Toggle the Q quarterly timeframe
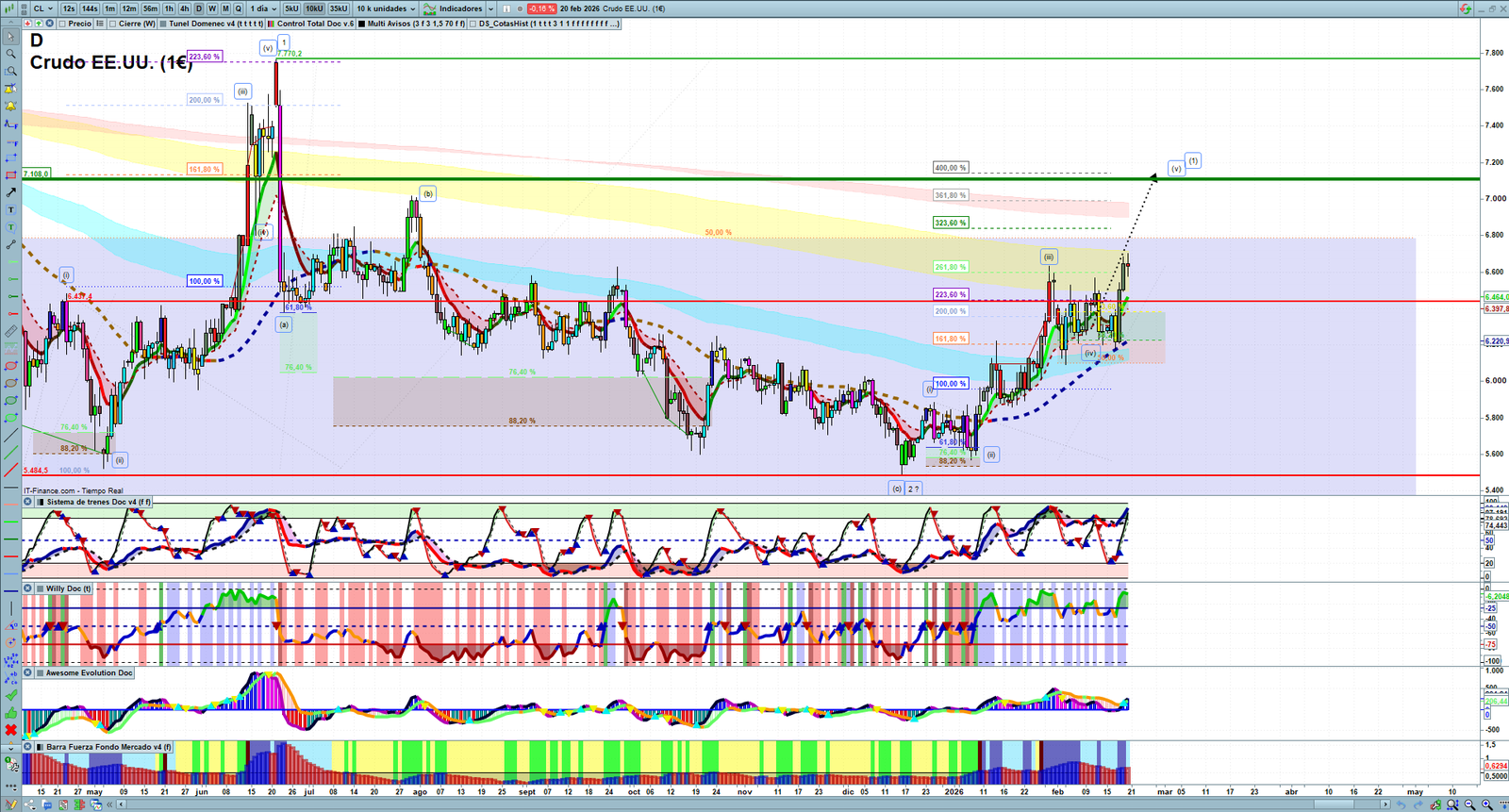This screenshot has height=812, width=1509. [239, 8]
